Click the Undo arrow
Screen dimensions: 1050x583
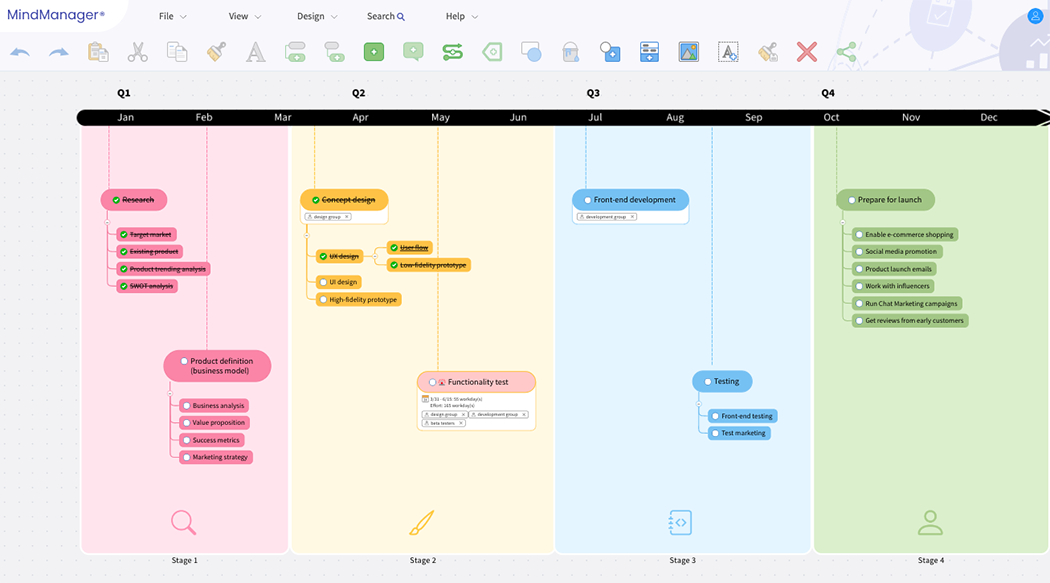pos(19,51)
